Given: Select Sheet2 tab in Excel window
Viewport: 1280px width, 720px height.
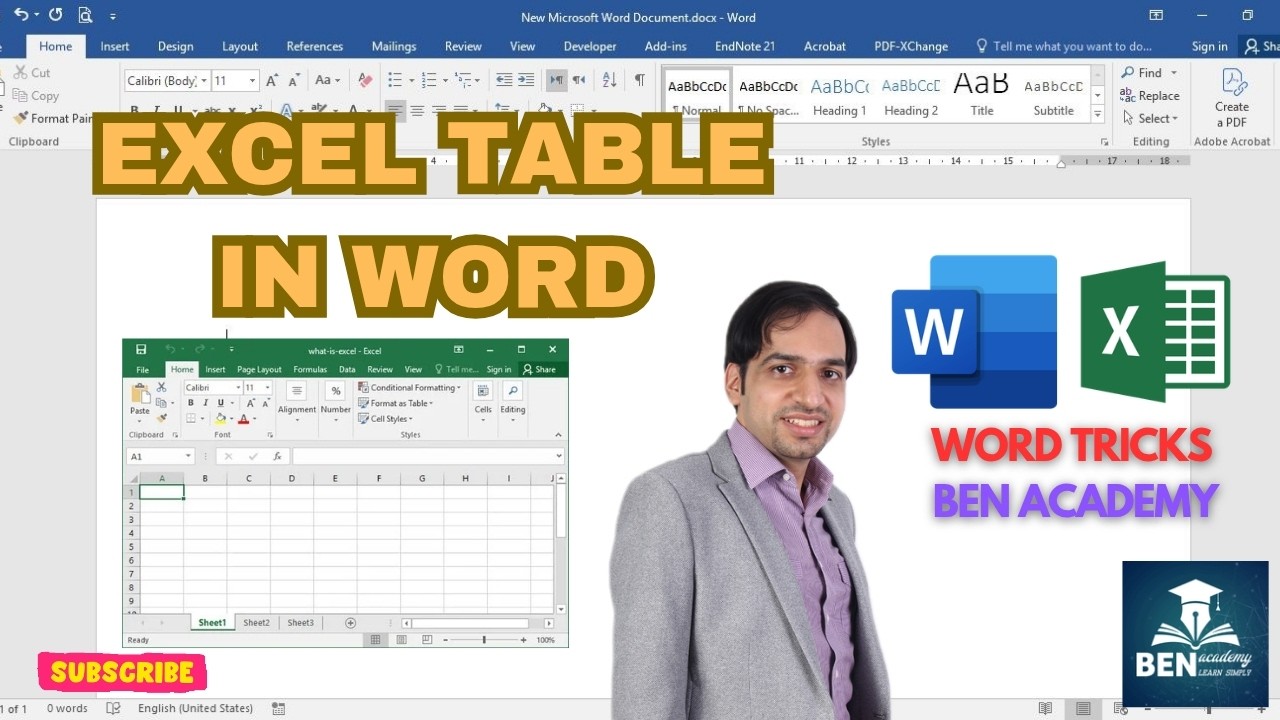Looking at the screenshot, I should (256, 622).
